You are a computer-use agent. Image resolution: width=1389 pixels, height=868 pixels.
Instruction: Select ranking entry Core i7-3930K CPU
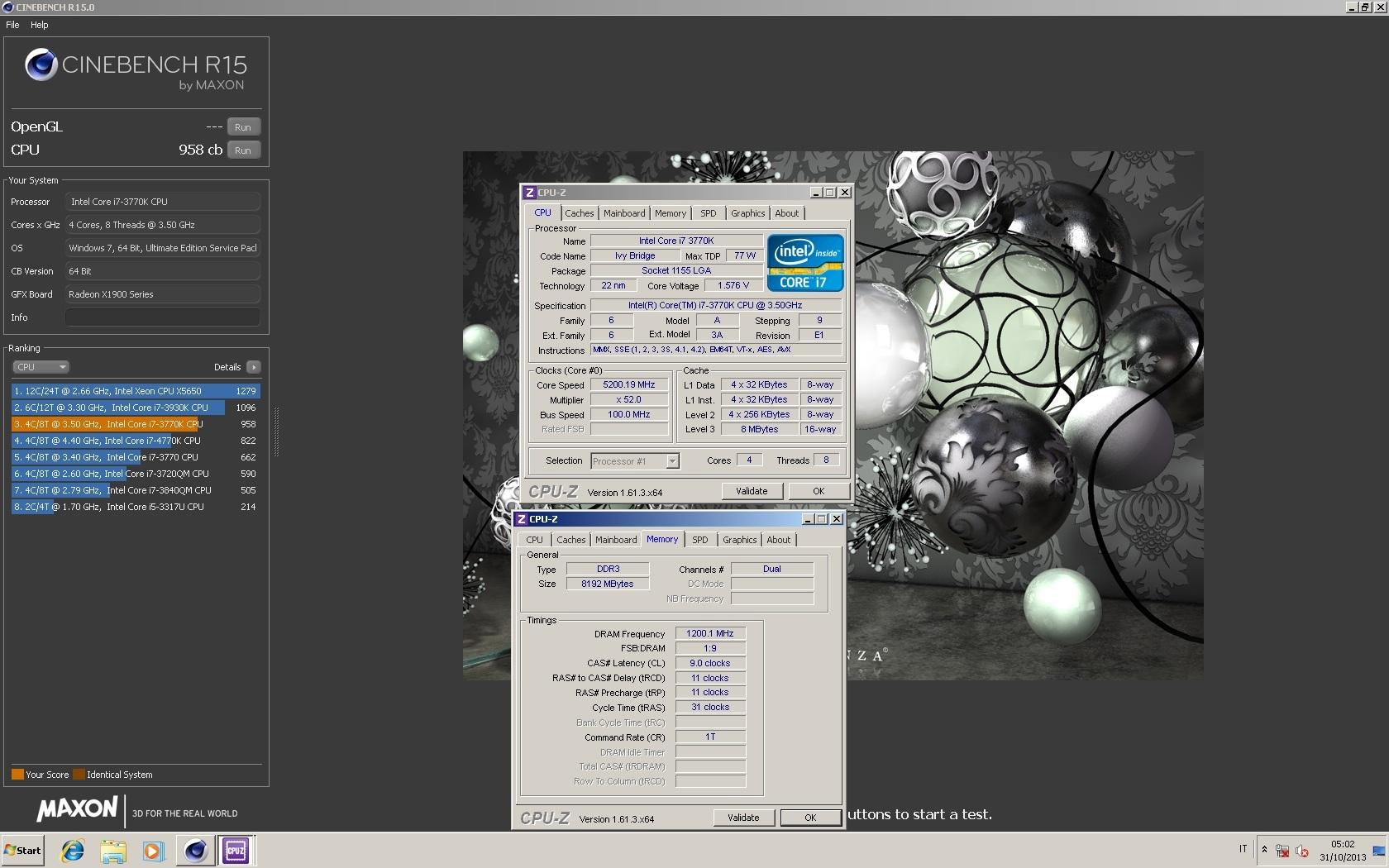[136, 408]
